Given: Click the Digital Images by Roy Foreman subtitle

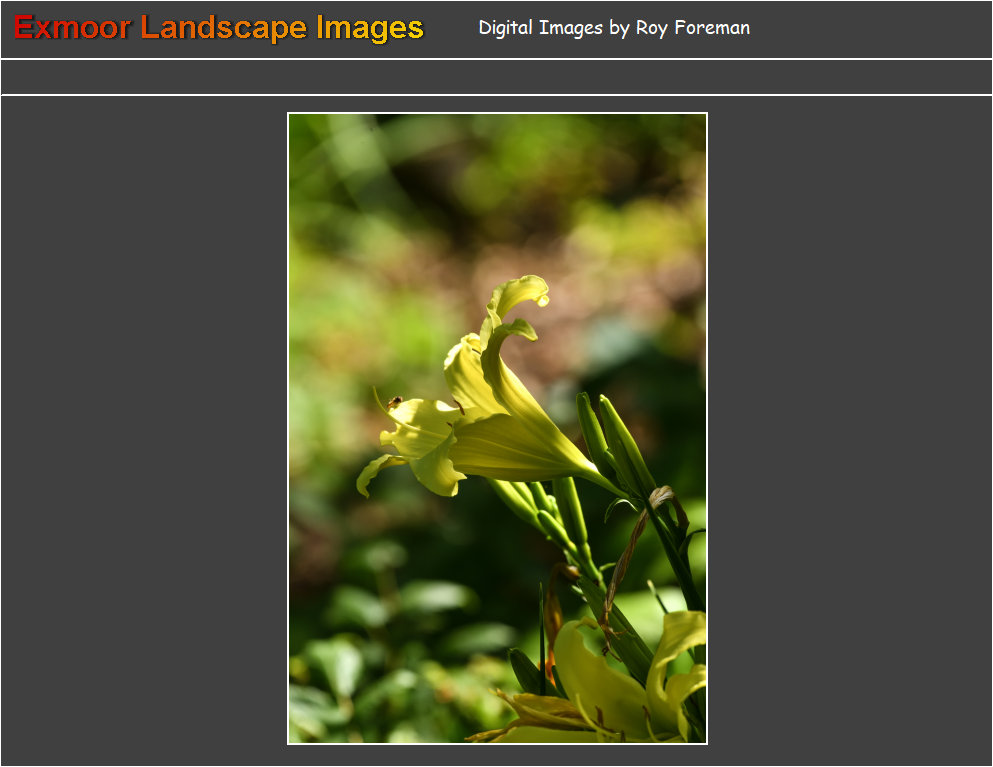Looking at the screenshot, I should [x=613, y=28].
